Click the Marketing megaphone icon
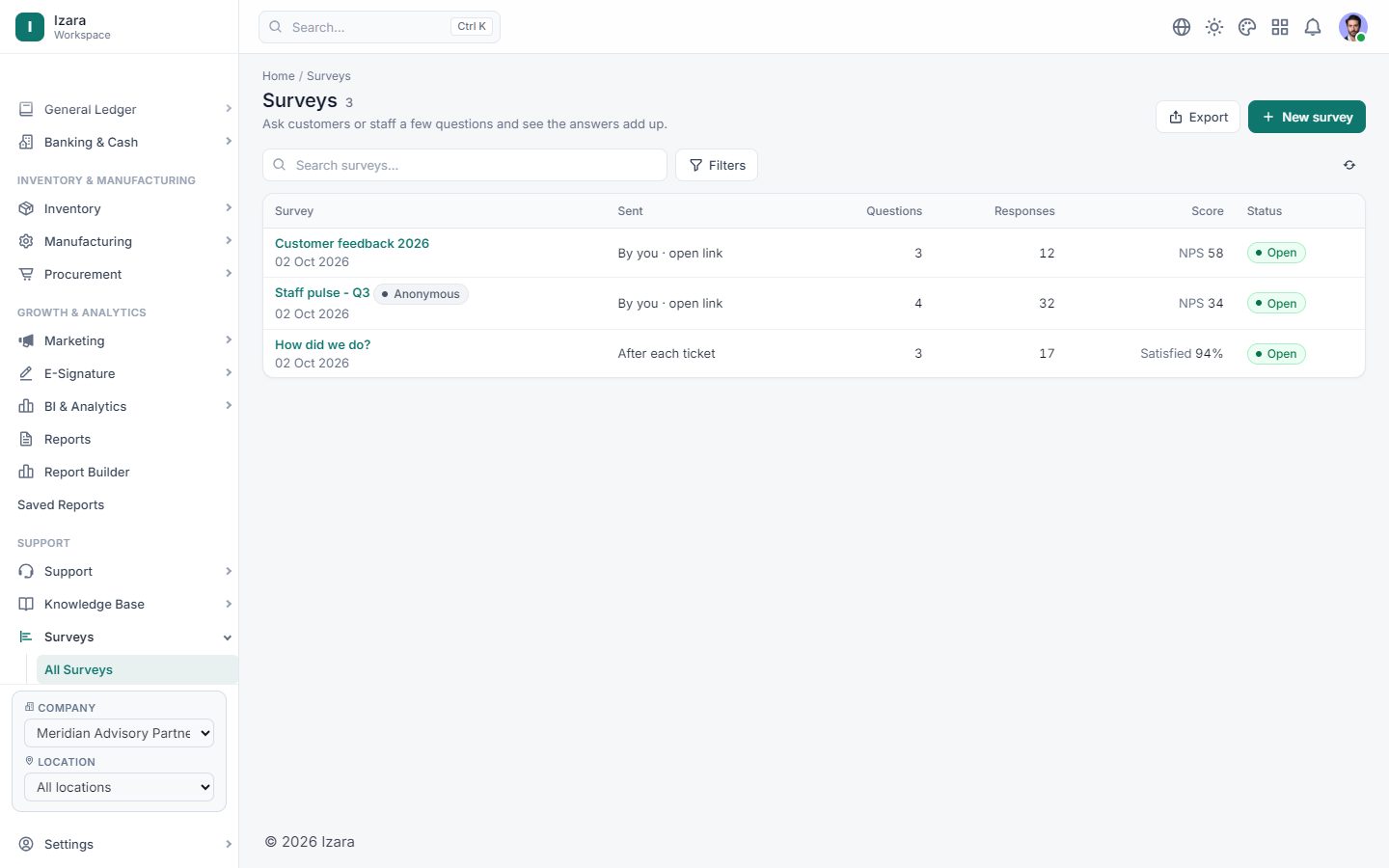 pos(26,340)
